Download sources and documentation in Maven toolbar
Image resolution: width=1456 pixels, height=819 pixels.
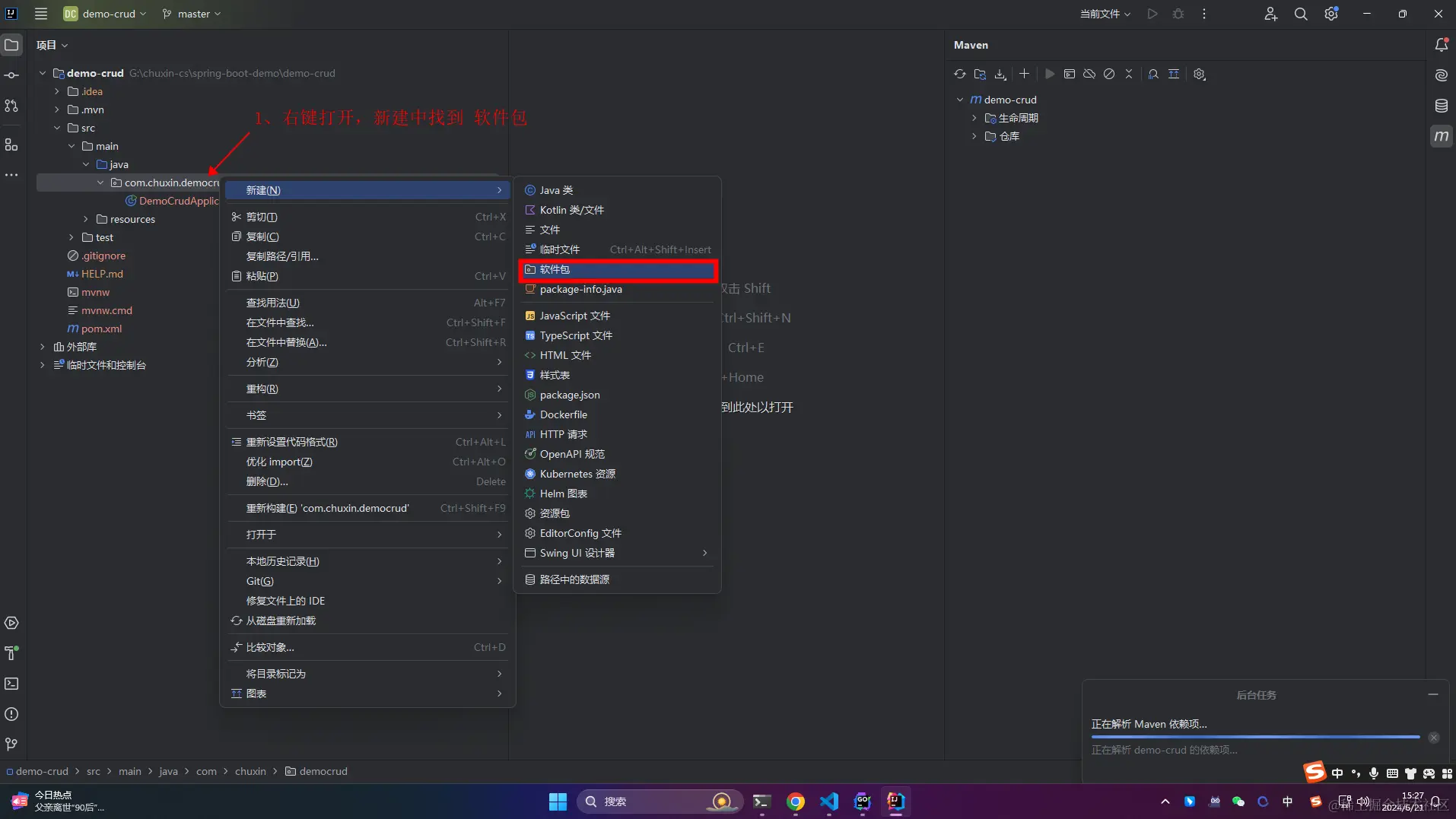pos(1000,74)
